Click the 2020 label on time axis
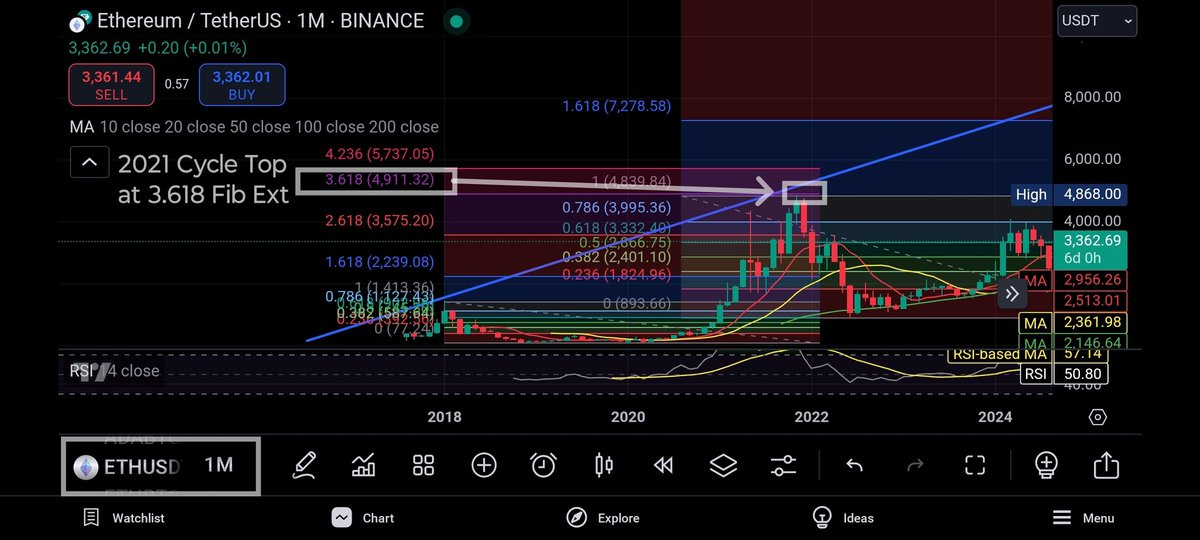 click(x=627, y=417)
